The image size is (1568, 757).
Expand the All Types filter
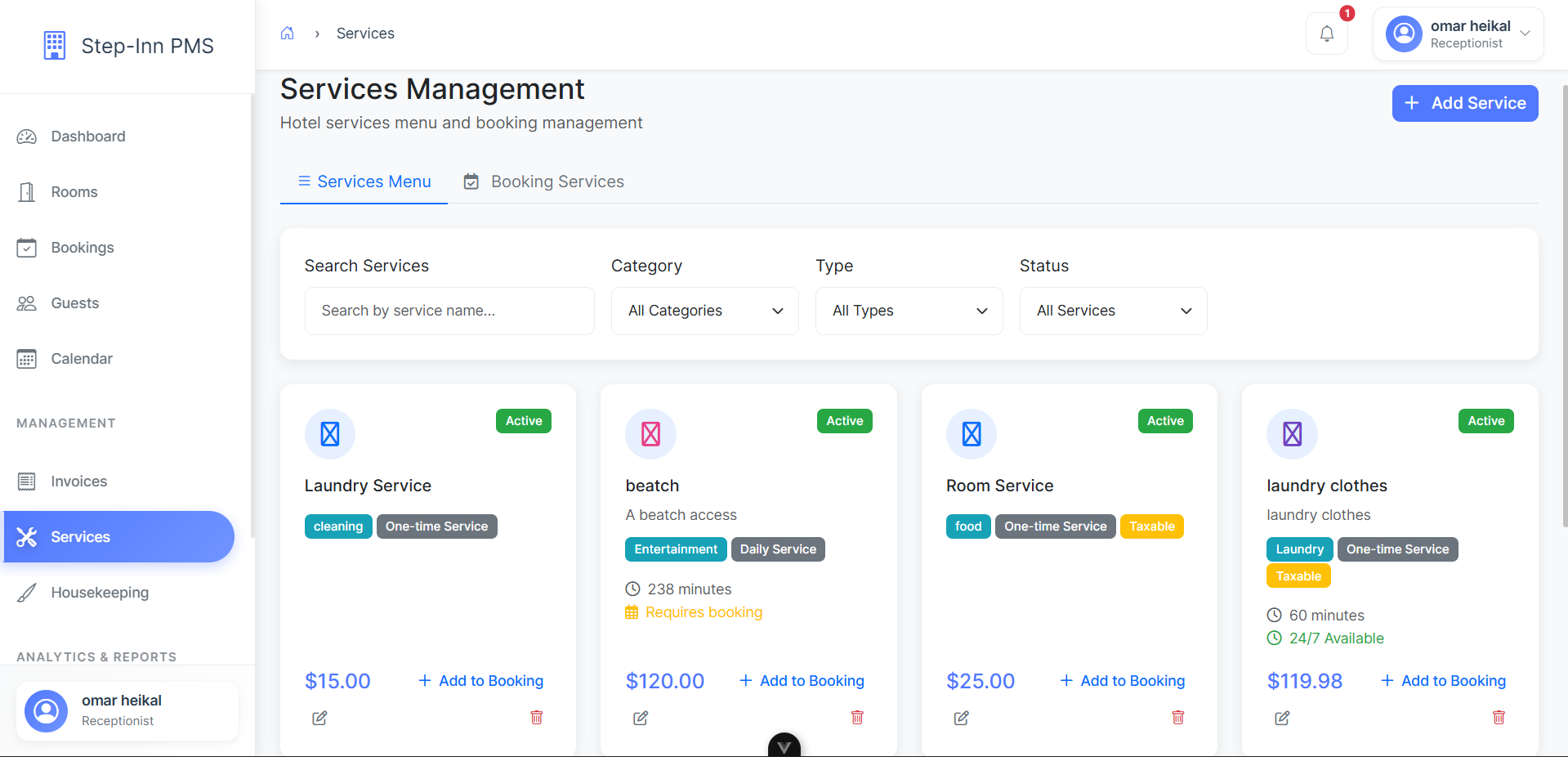coord(908,311)
